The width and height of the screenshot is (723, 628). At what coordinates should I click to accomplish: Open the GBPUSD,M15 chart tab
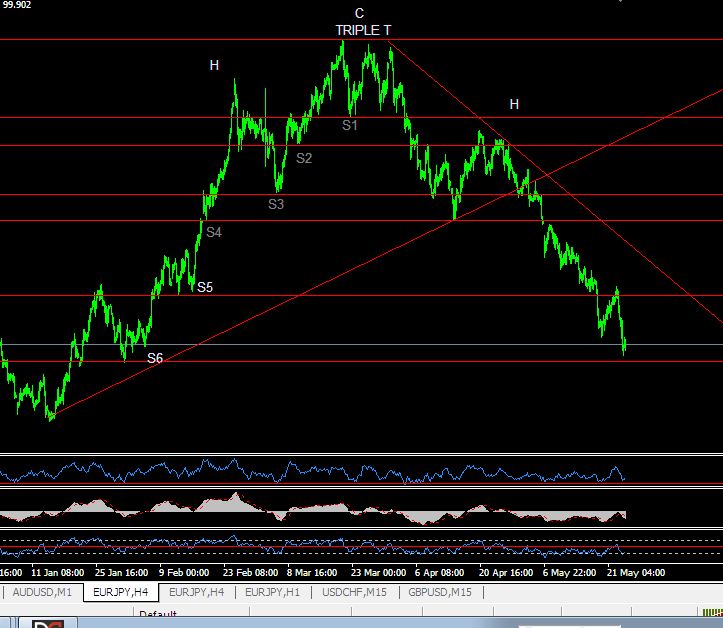[441, 592]
